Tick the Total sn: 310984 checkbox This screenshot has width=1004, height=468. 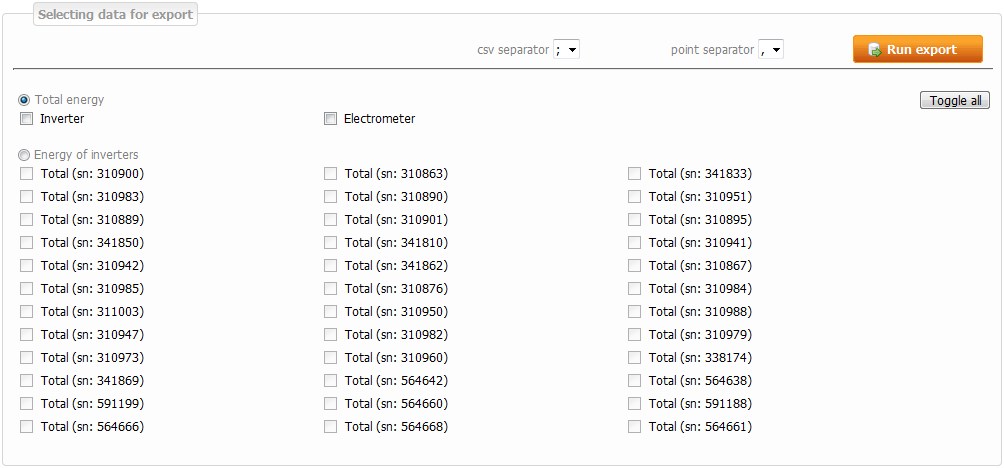point(635,289)
